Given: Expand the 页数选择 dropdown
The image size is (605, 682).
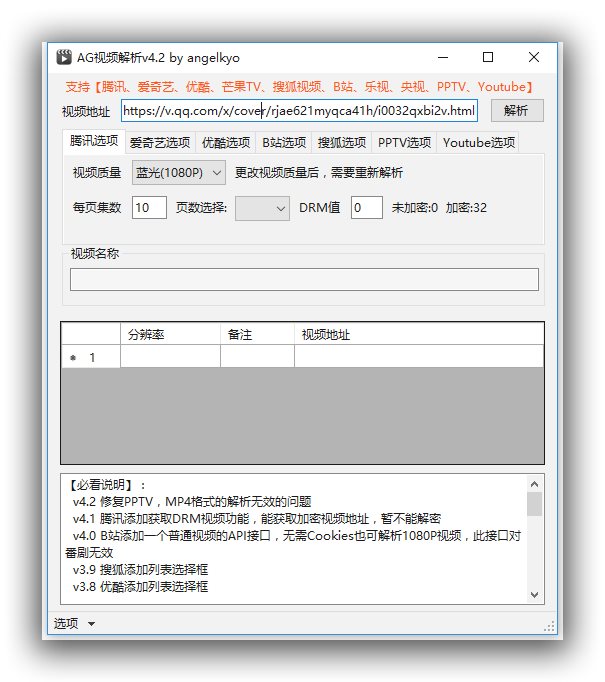Looking at the screenshot, I should (x=263, y=208).
